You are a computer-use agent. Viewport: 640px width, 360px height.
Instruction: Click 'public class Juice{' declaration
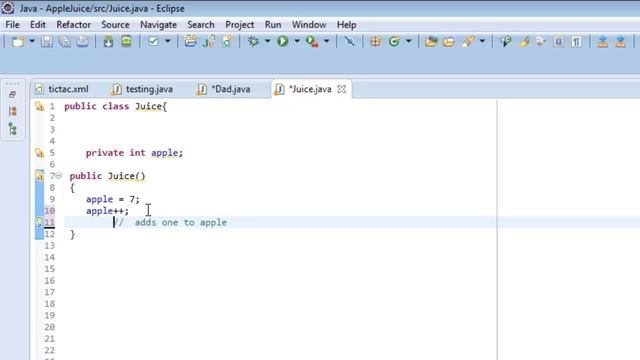pos(116,107)
